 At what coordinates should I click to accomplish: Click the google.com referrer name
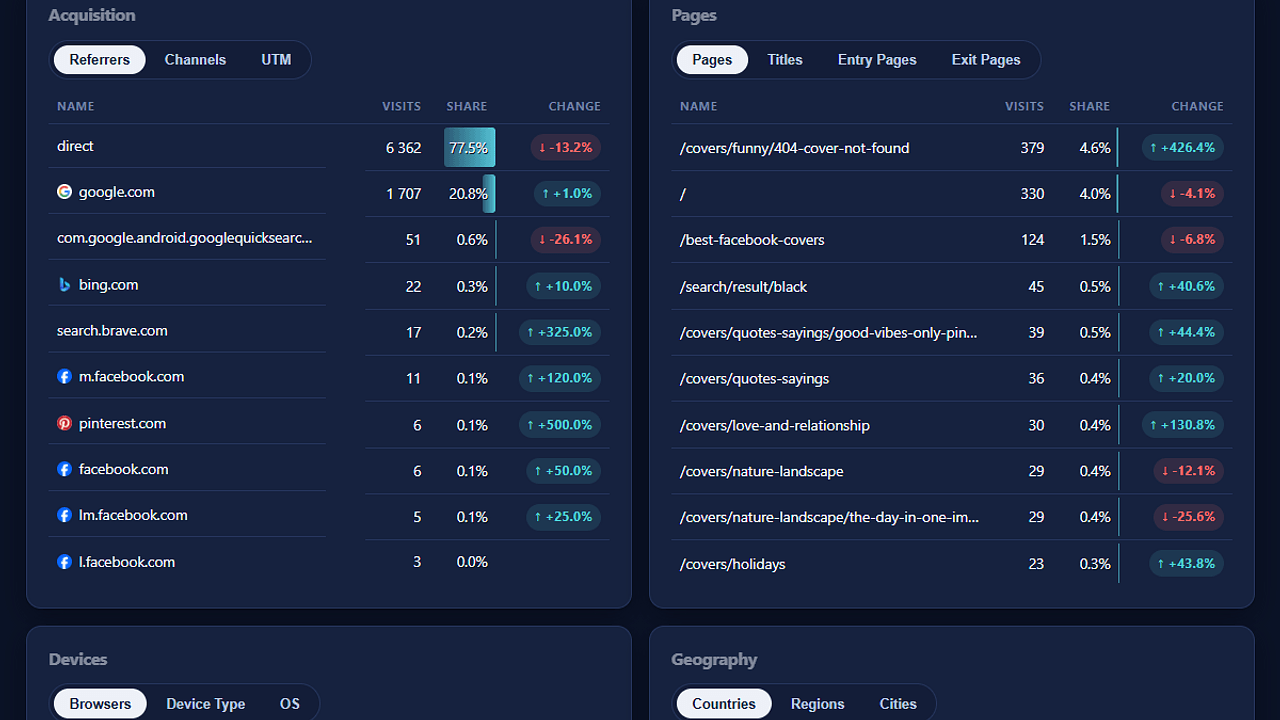click(x=117, y=192)
